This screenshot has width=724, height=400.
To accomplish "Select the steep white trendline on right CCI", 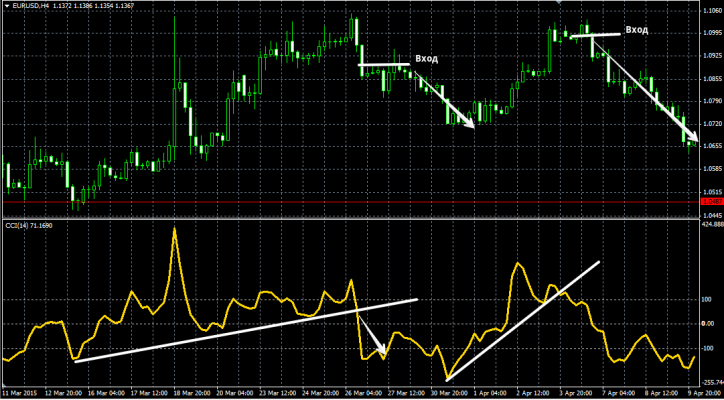I will [x=523, y=320].
